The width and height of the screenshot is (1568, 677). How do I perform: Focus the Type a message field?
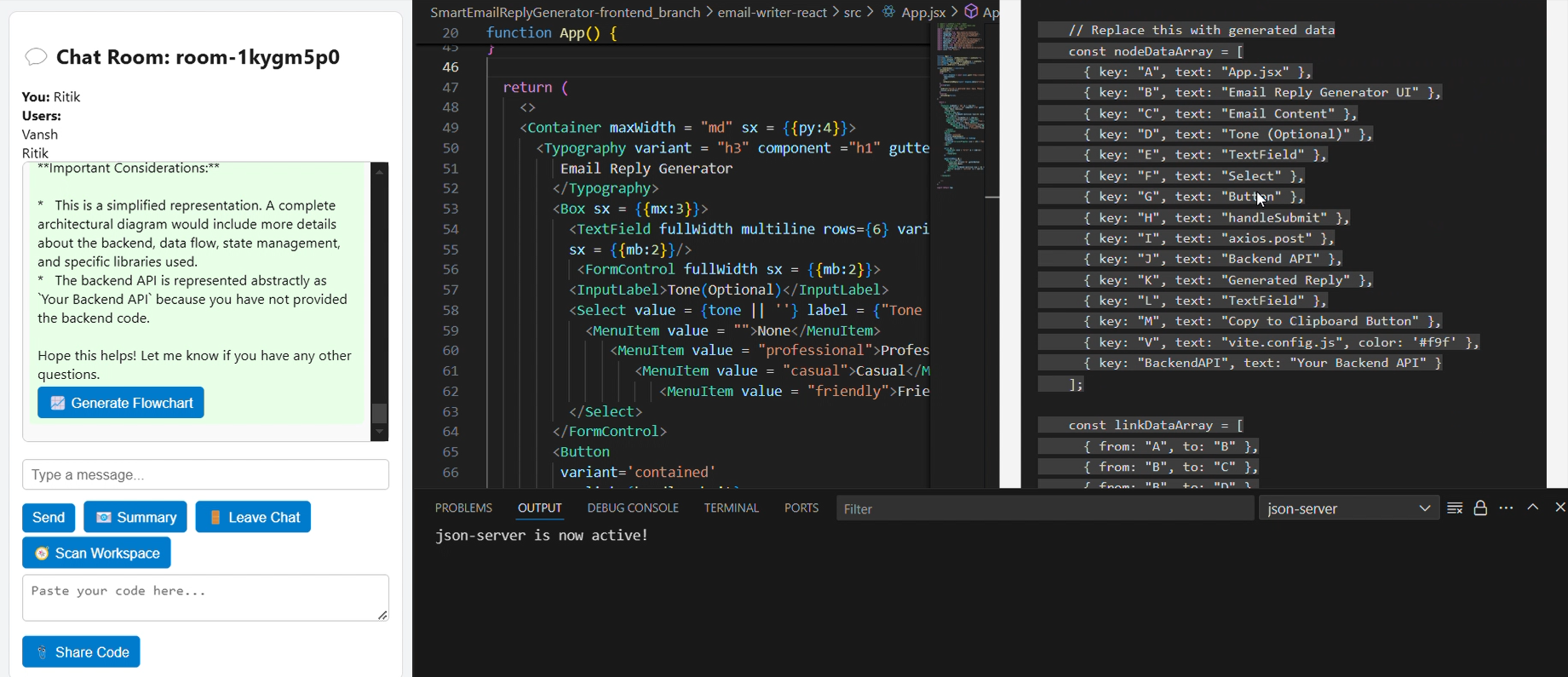(205, 474)
